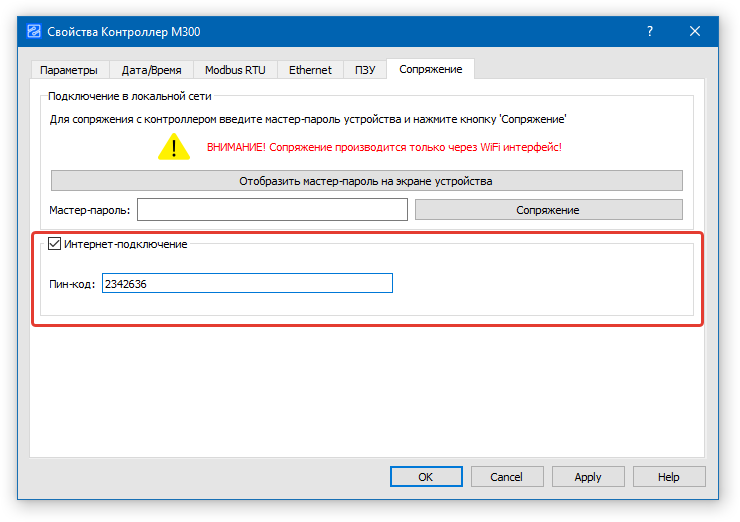Open the Дата/Время tab

click(150, 70)
